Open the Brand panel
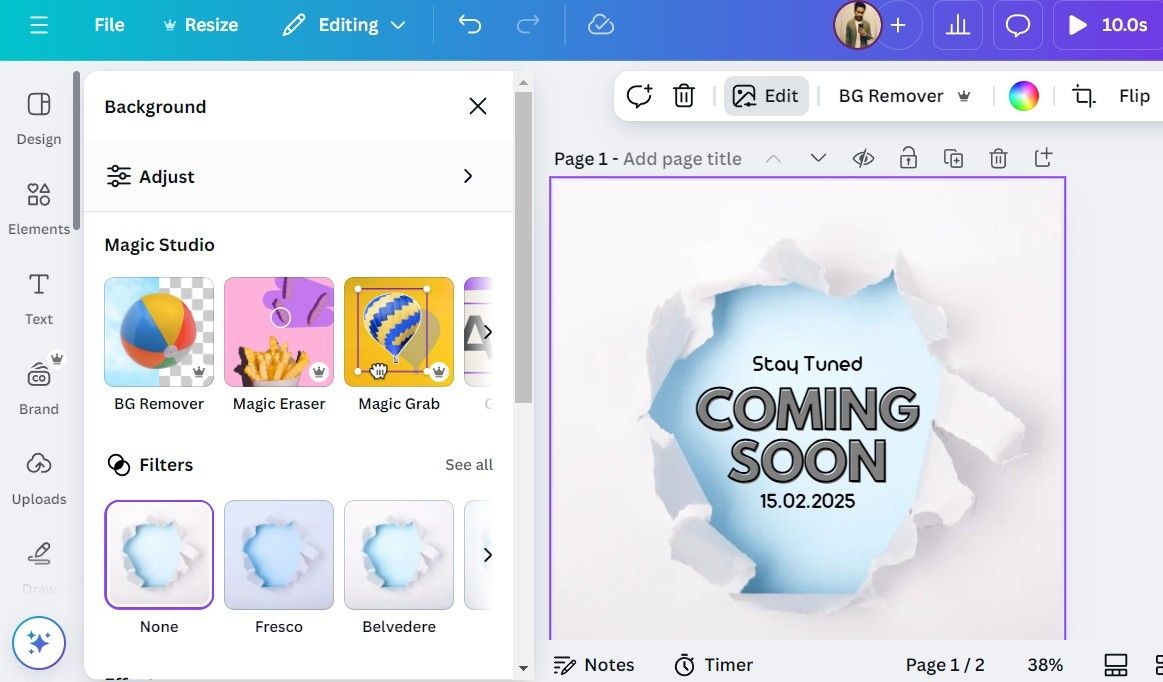1163x682 pixels. [38, 385]
